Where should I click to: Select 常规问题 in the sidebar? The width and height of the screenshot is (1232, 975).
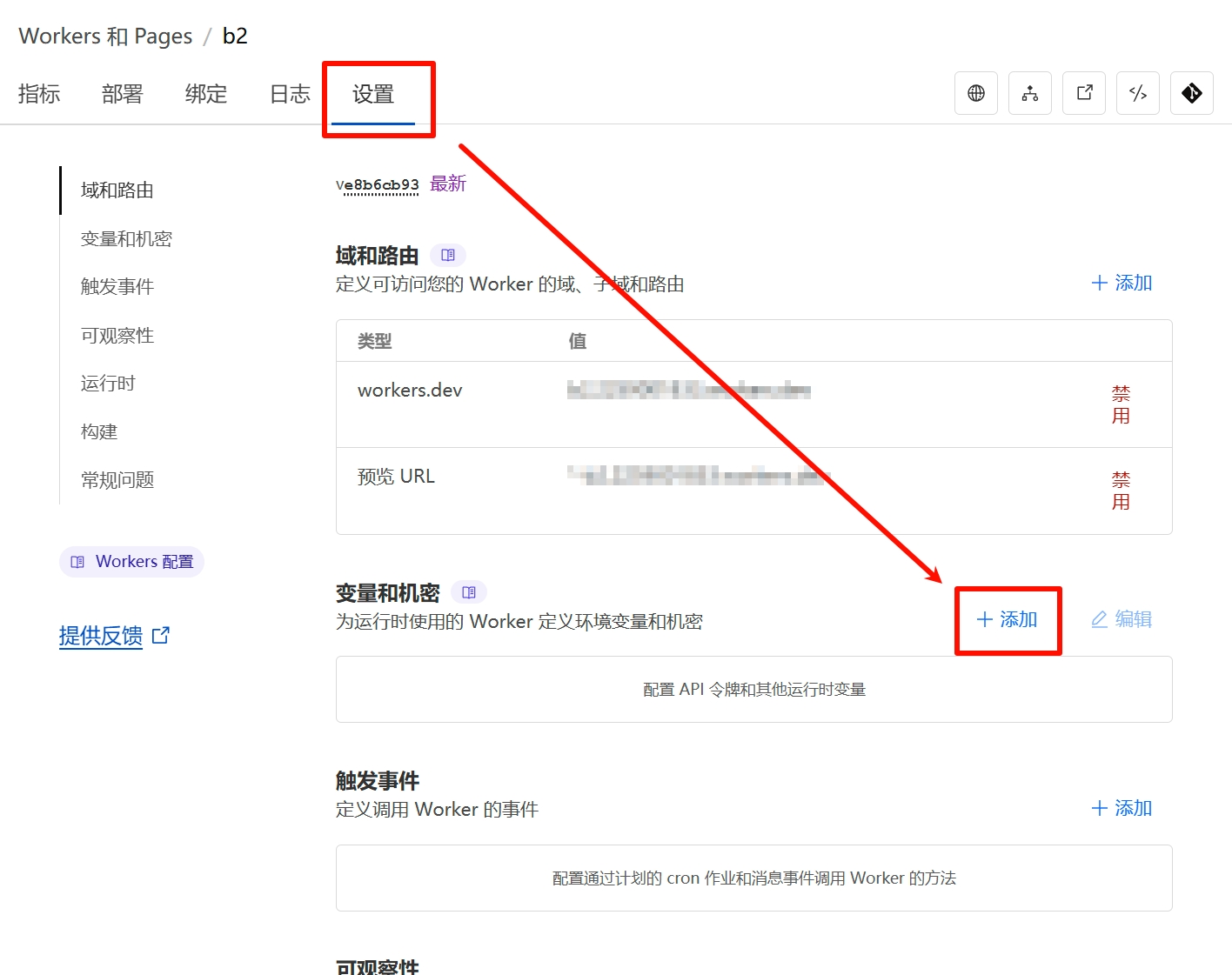point(117,480)
